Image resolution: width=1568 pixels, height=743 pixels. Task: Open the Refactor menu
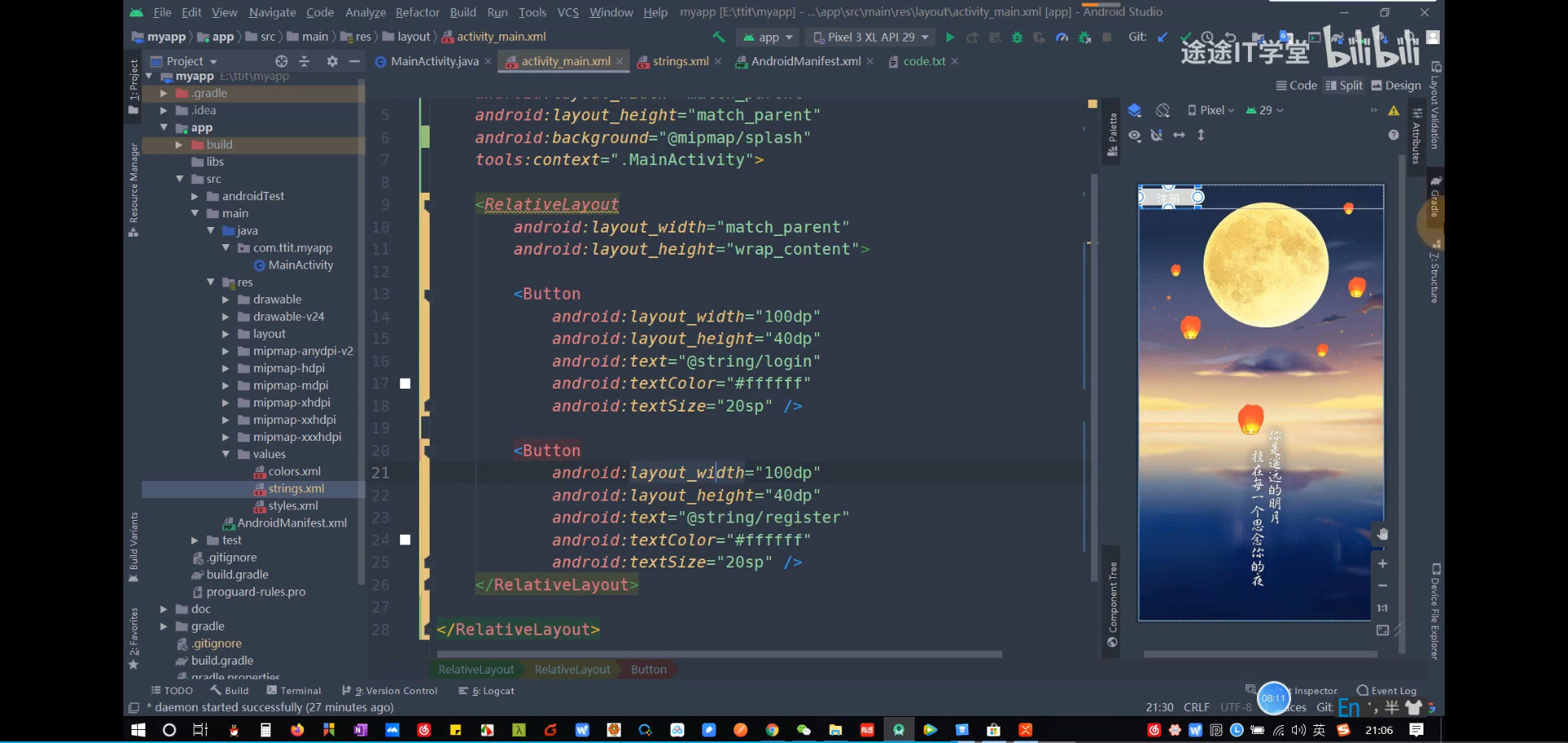pyautogui.click(x=417, y=12)
